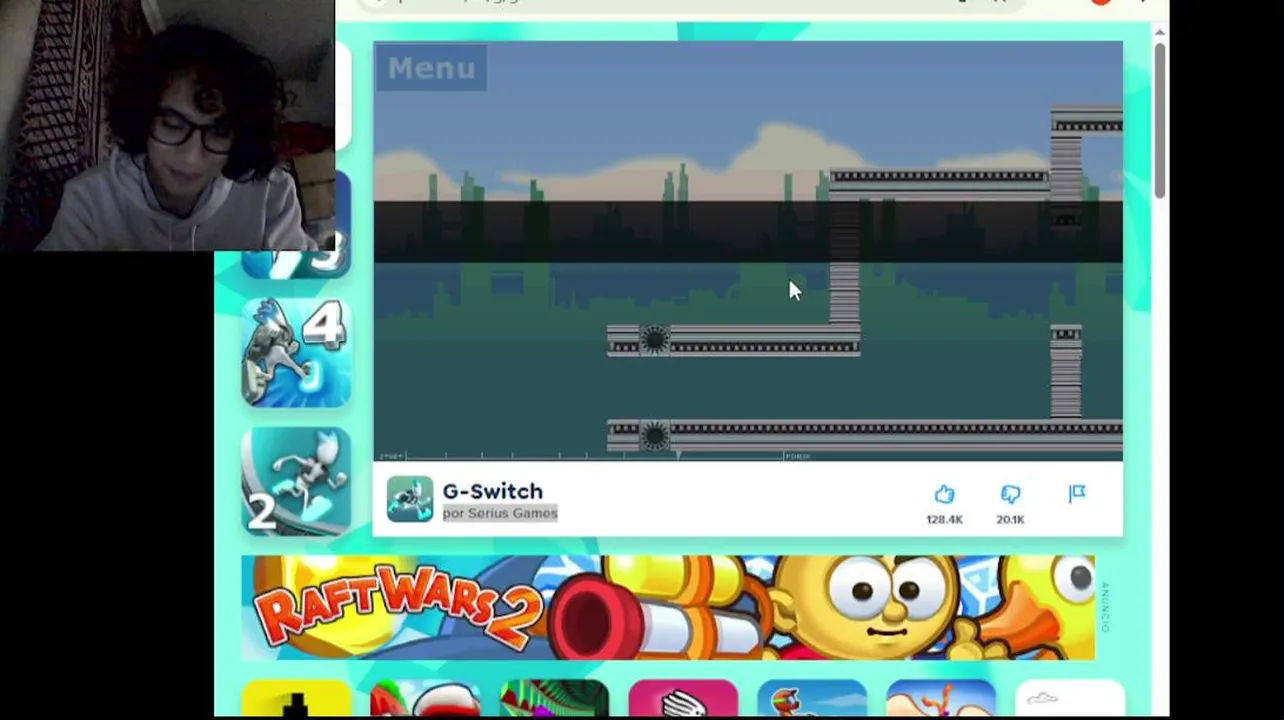Click the scrollbar up arrow
This screenshot has width=1284, height=720.
1159,33
